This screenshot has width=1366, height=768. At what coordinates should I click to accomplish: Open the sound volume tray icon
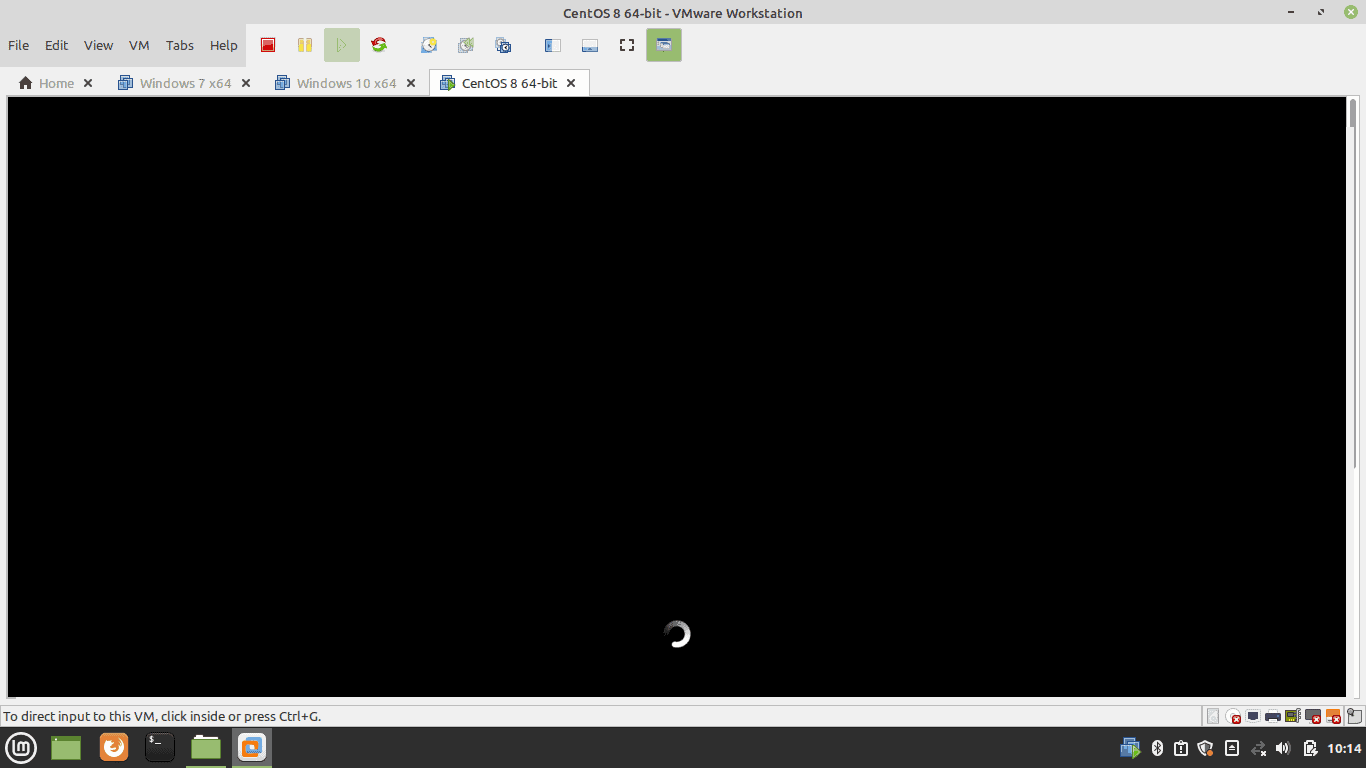pos(1284,748)
